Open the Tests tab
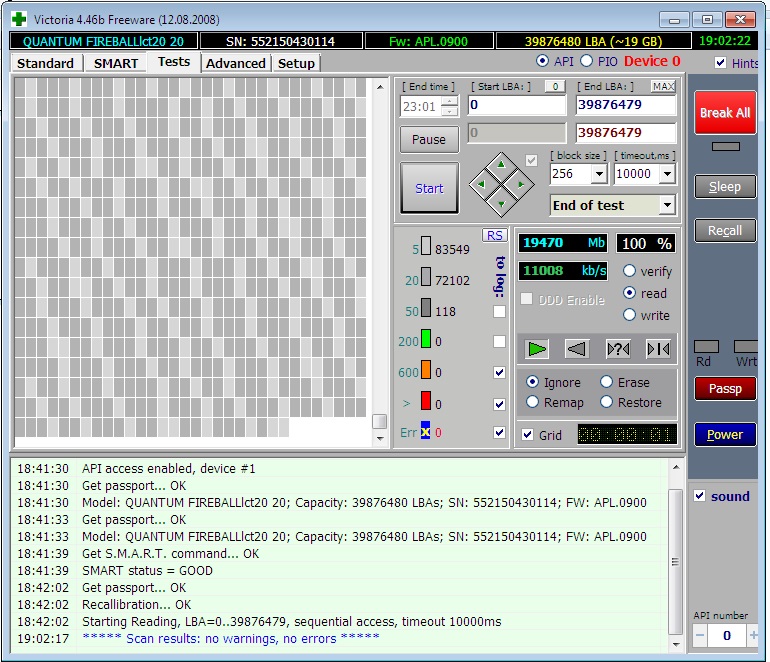The image size is (770, 662). point(174,62)
